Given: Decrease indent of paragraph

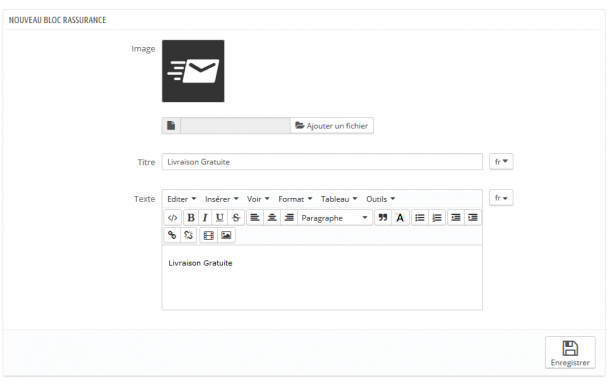Looking at the screenshot, I should (456, 218).
